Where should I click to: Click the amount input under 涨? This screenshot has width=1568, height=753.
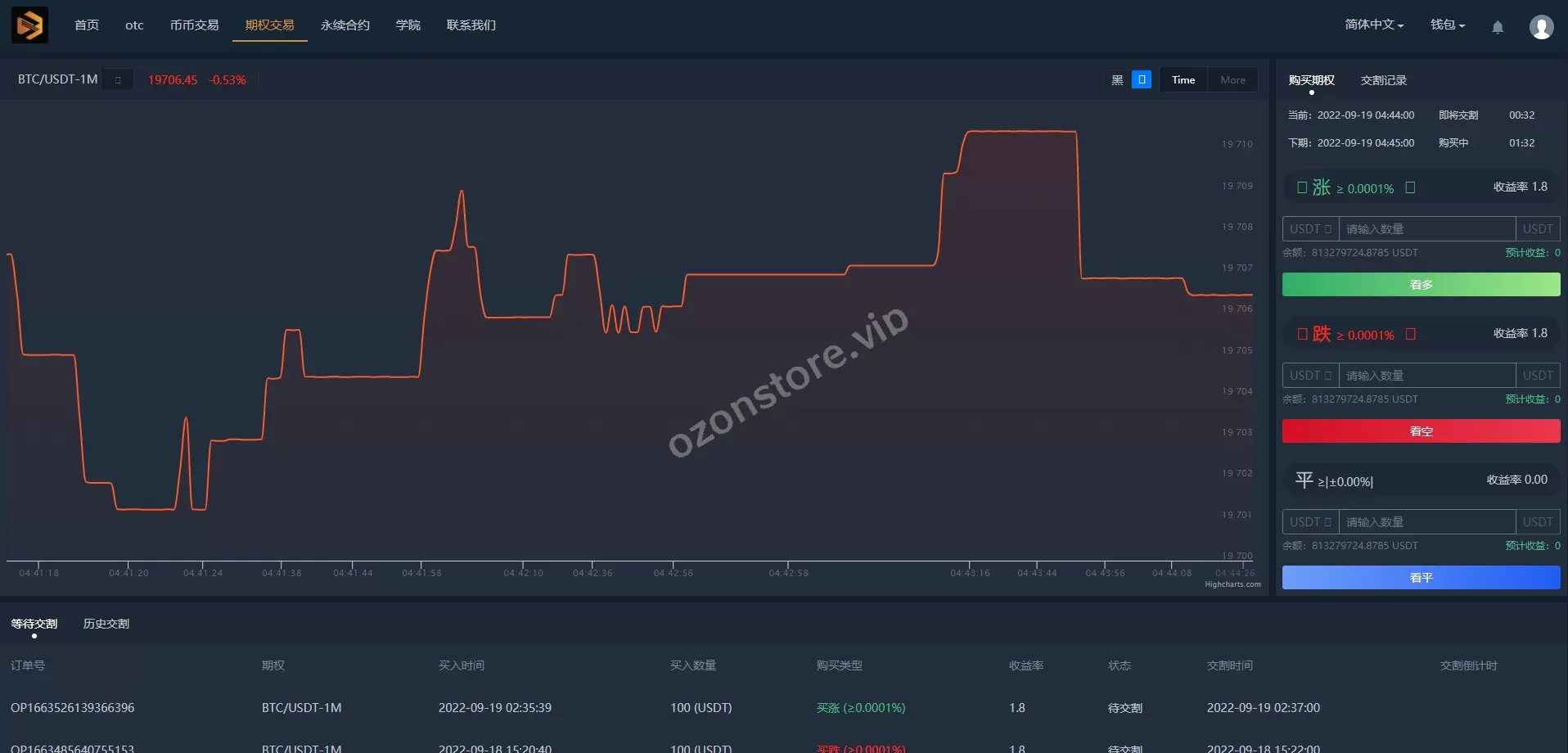coord(1426,229)
